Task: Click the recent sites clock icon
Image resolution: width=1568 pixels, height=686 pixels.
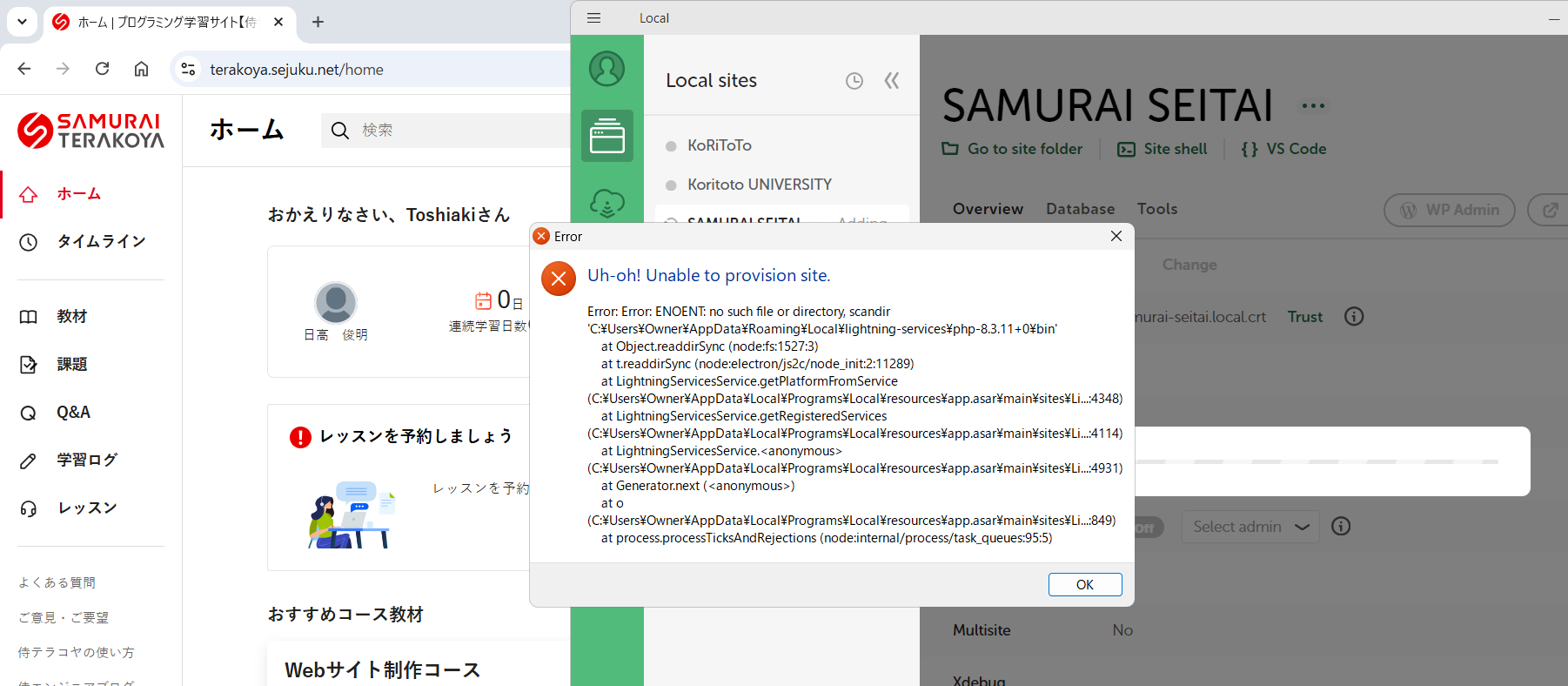Action: [x=854, y=81]
